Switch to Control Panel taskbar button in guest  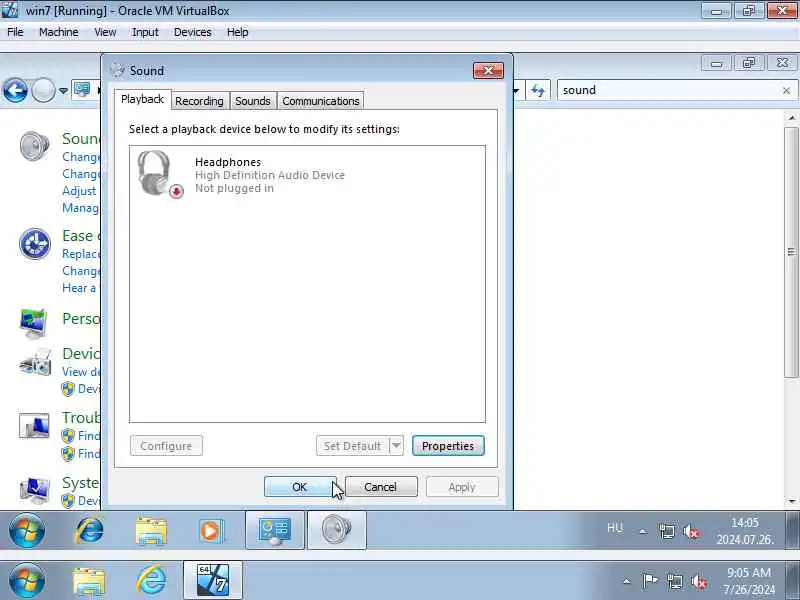[x=275, y=531]
